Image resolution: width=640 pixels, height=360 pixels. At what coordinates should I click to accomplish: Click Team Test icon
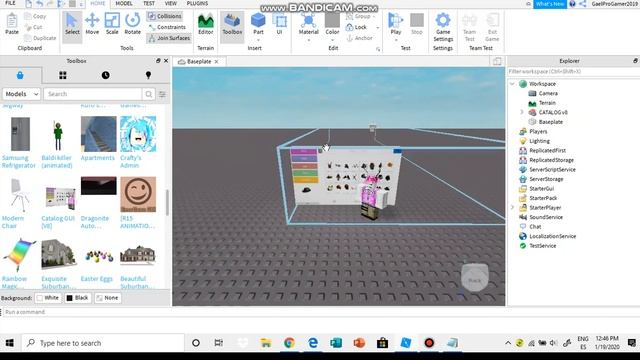pos(469,27)
